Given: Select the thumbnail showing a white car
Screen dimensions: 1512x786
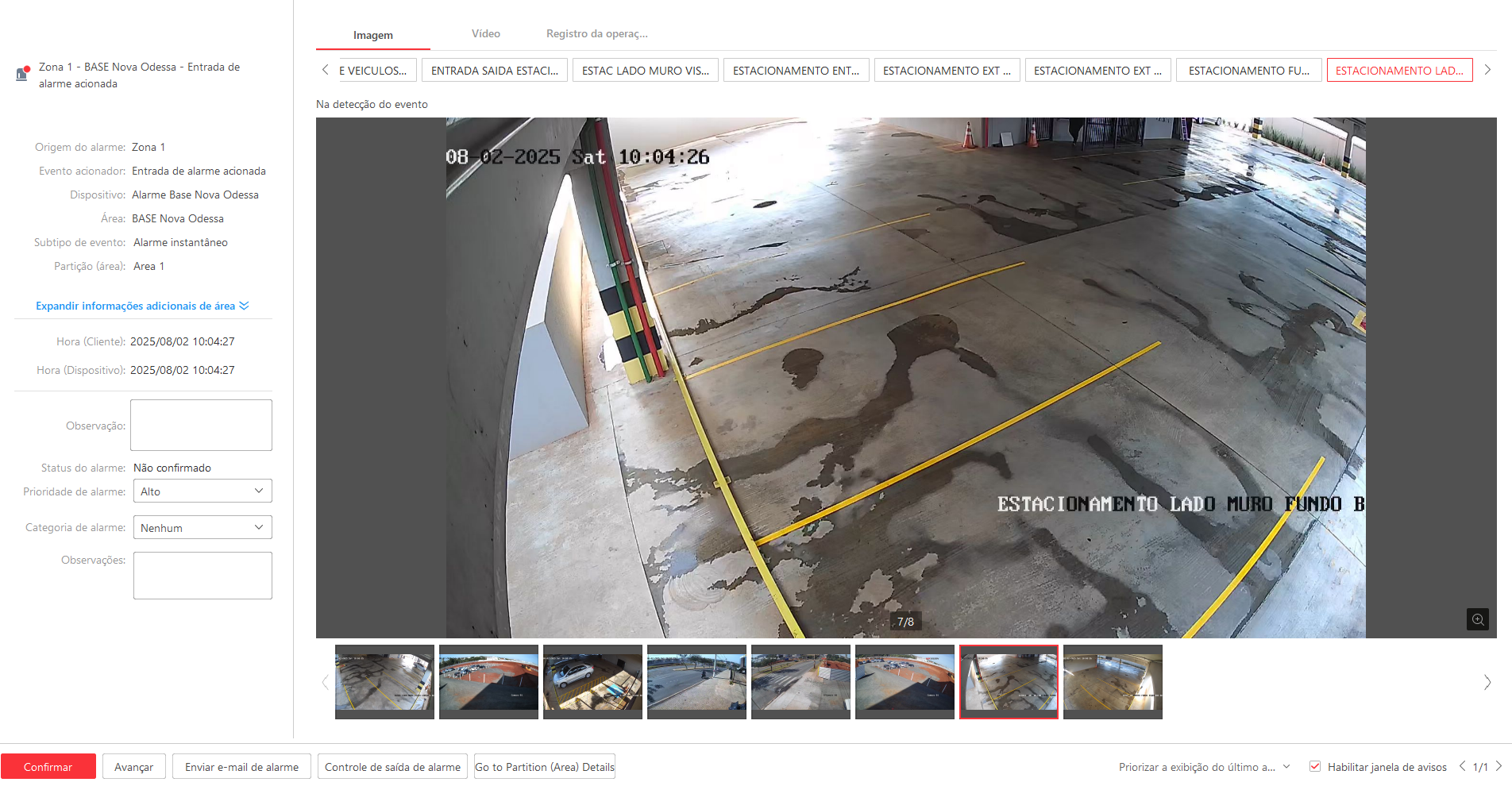Looking at the screenshot, I should click(592, 681).
